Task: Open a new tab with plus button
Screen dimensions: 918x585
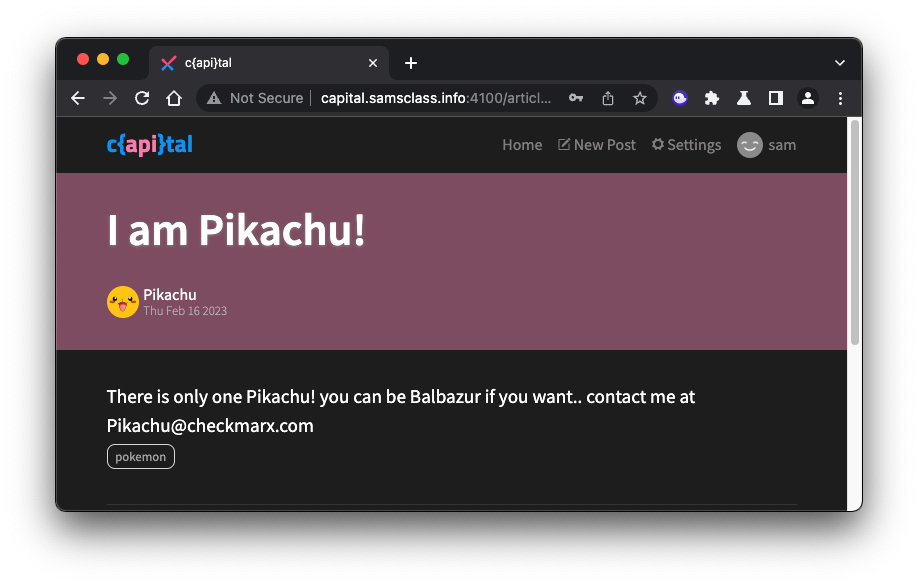Action: pos(411,63)
